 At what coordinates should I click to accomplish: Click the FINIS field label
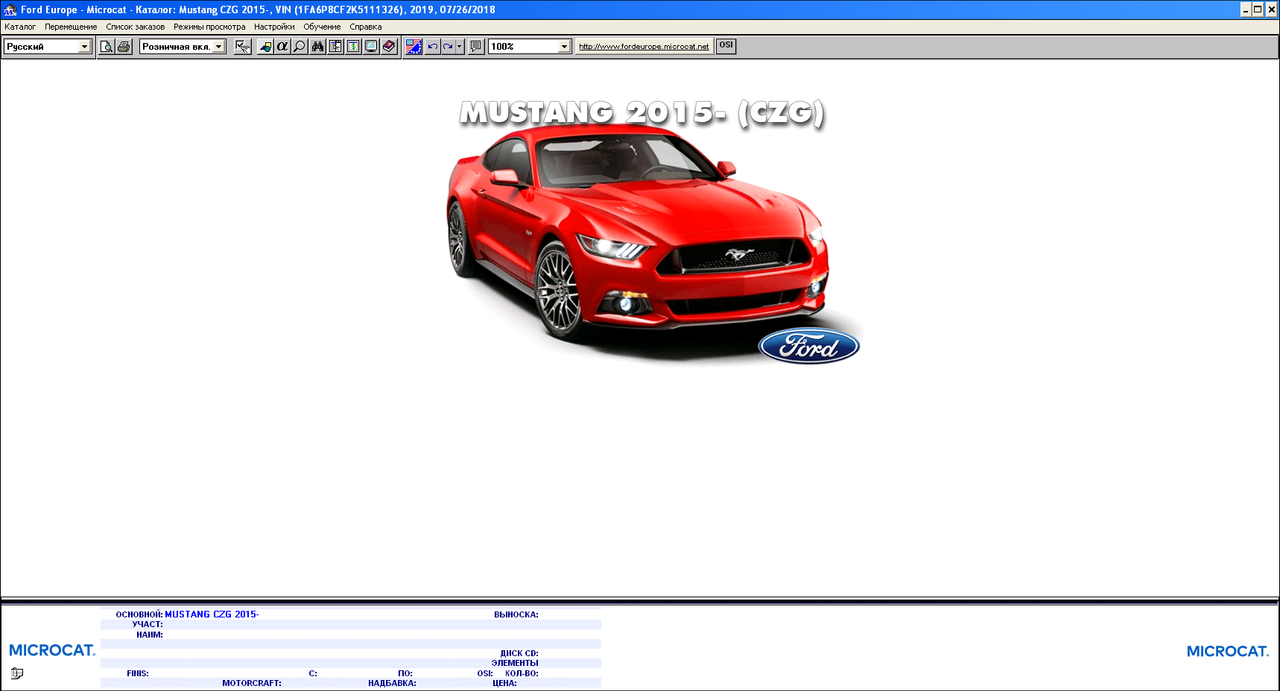(138, 673)
